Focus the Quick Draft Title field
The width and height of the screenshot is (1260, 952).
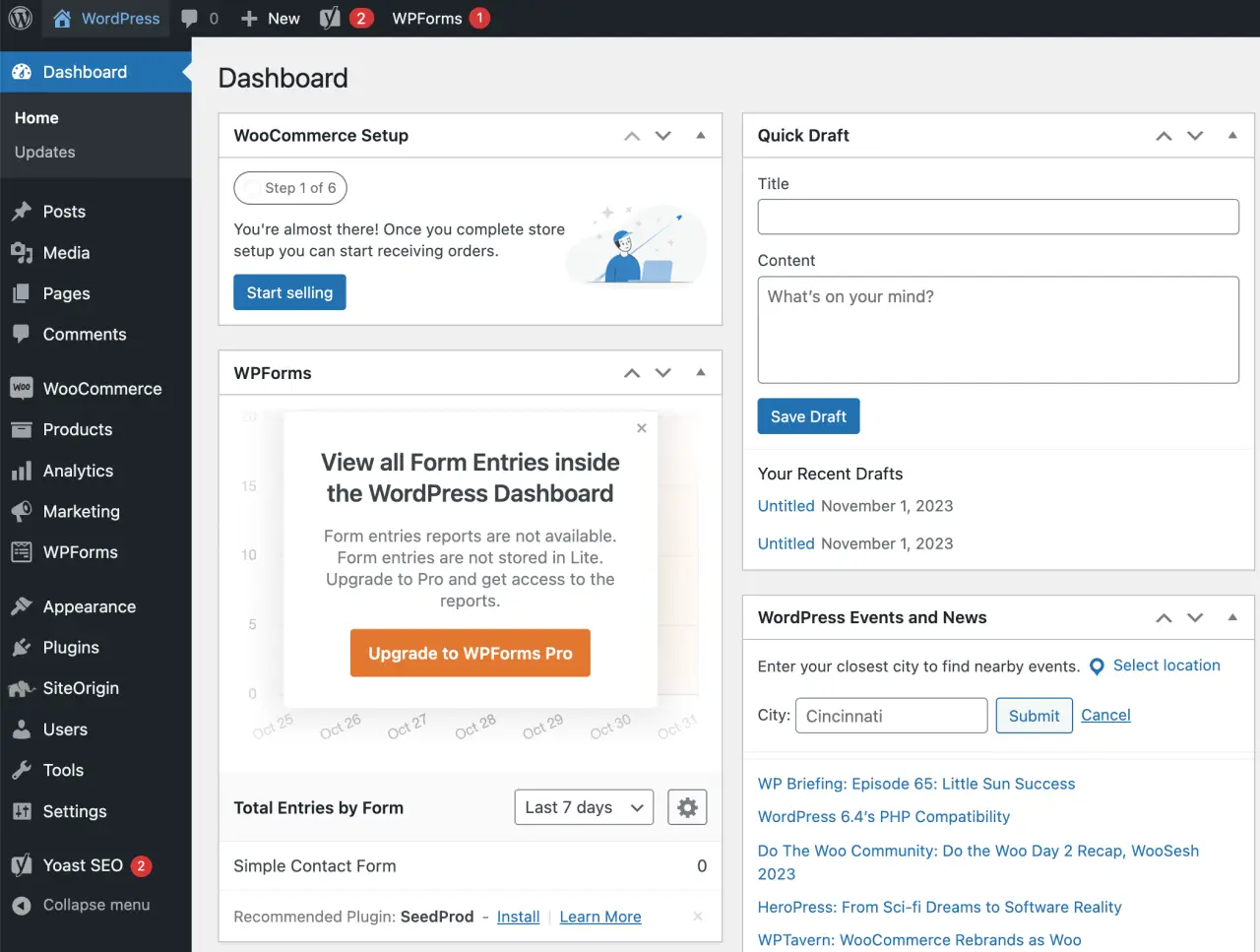point(998,217)
